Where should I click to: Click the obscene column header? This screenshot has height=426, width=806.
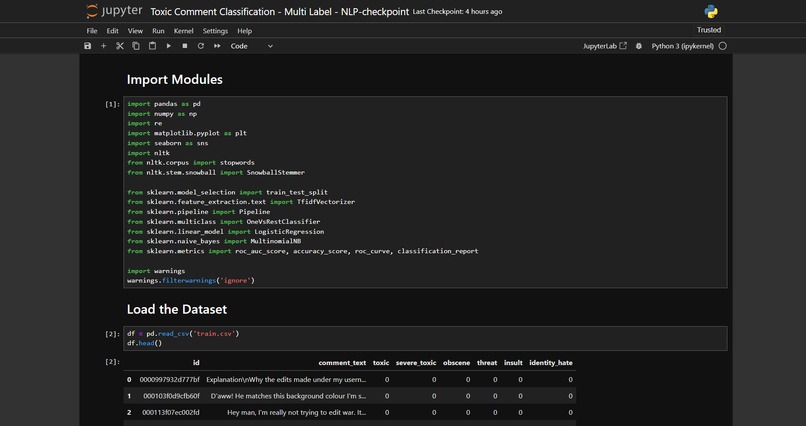[456, 363]
